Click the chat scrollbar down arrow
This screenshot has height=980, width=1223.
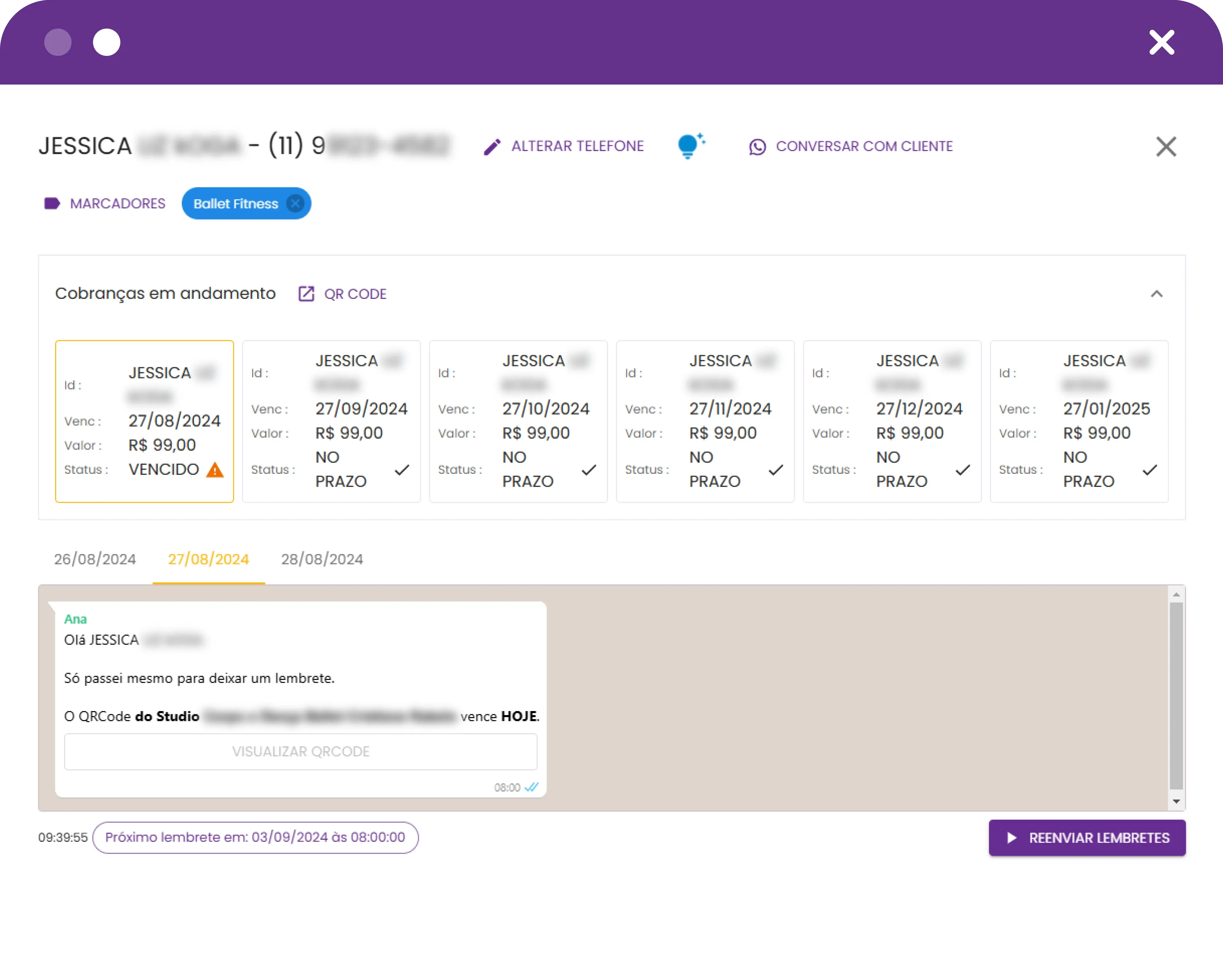tap(1176, 801)
